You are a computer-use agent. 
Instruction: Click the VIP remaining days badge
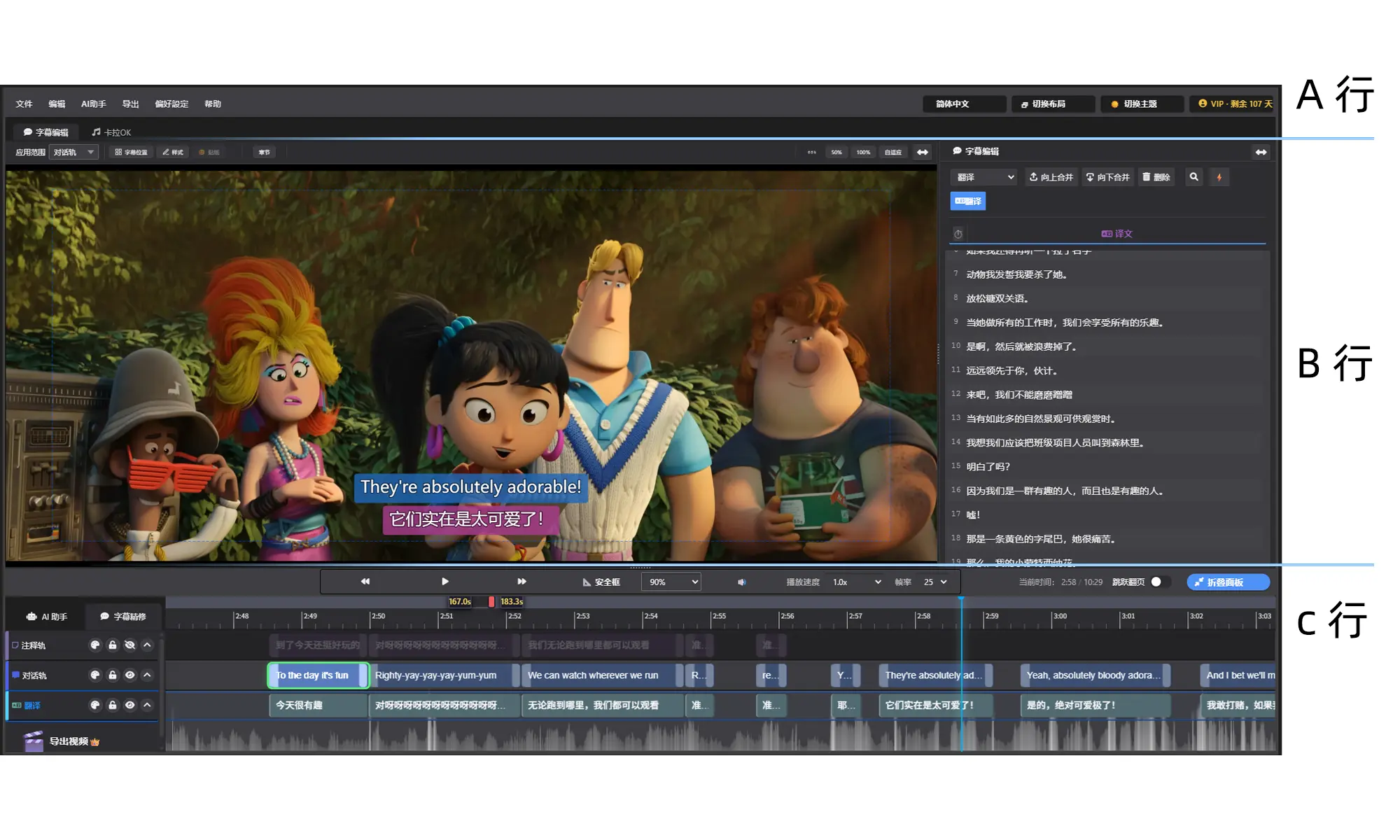click(1235, 104)
